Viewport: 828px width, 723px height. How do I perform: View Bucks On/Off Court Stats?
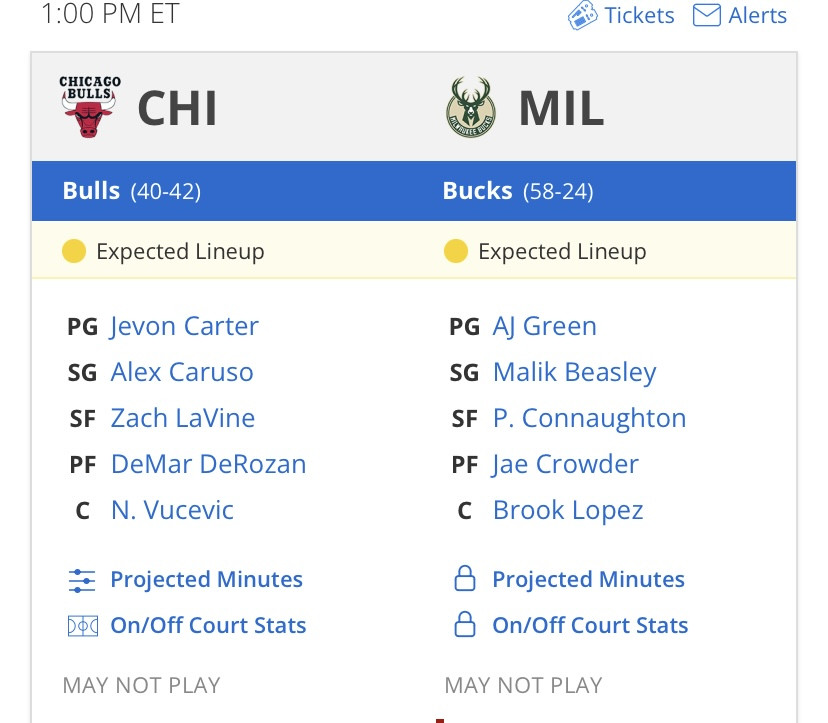(x=590, y=625)
